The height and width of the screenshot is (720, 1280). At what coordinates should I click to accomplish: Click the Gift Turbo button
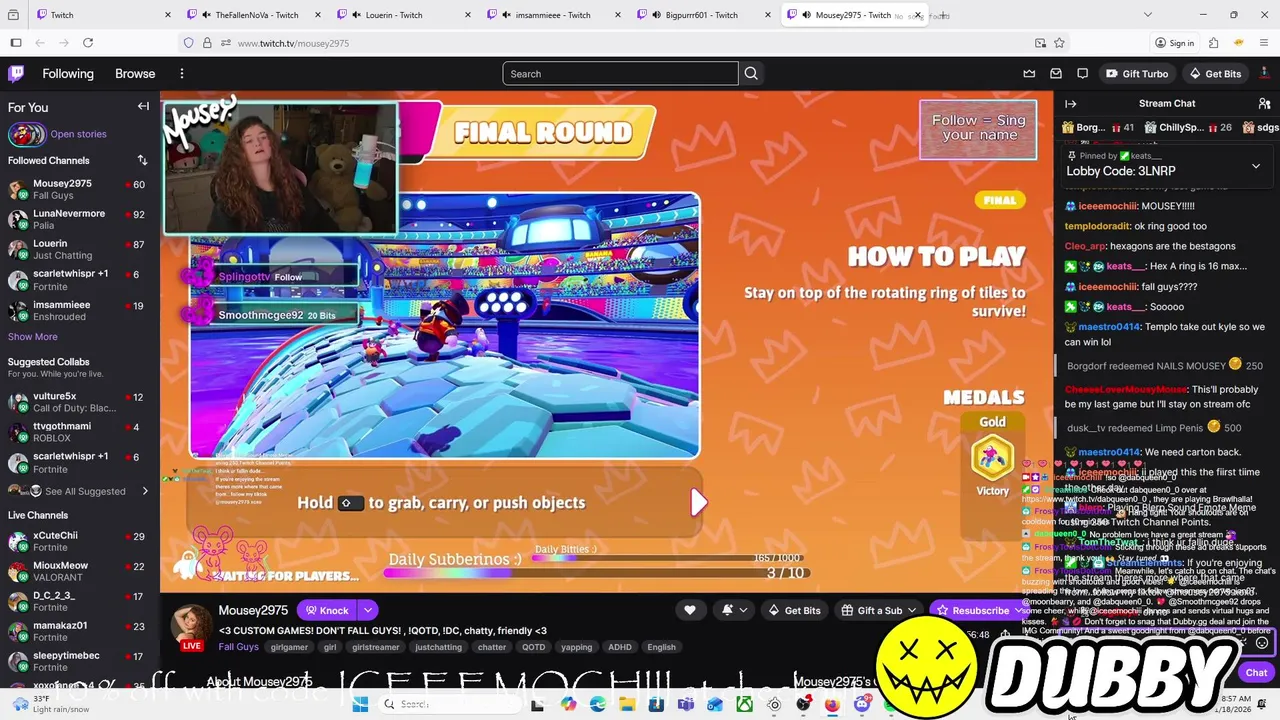coord(1137,73)
